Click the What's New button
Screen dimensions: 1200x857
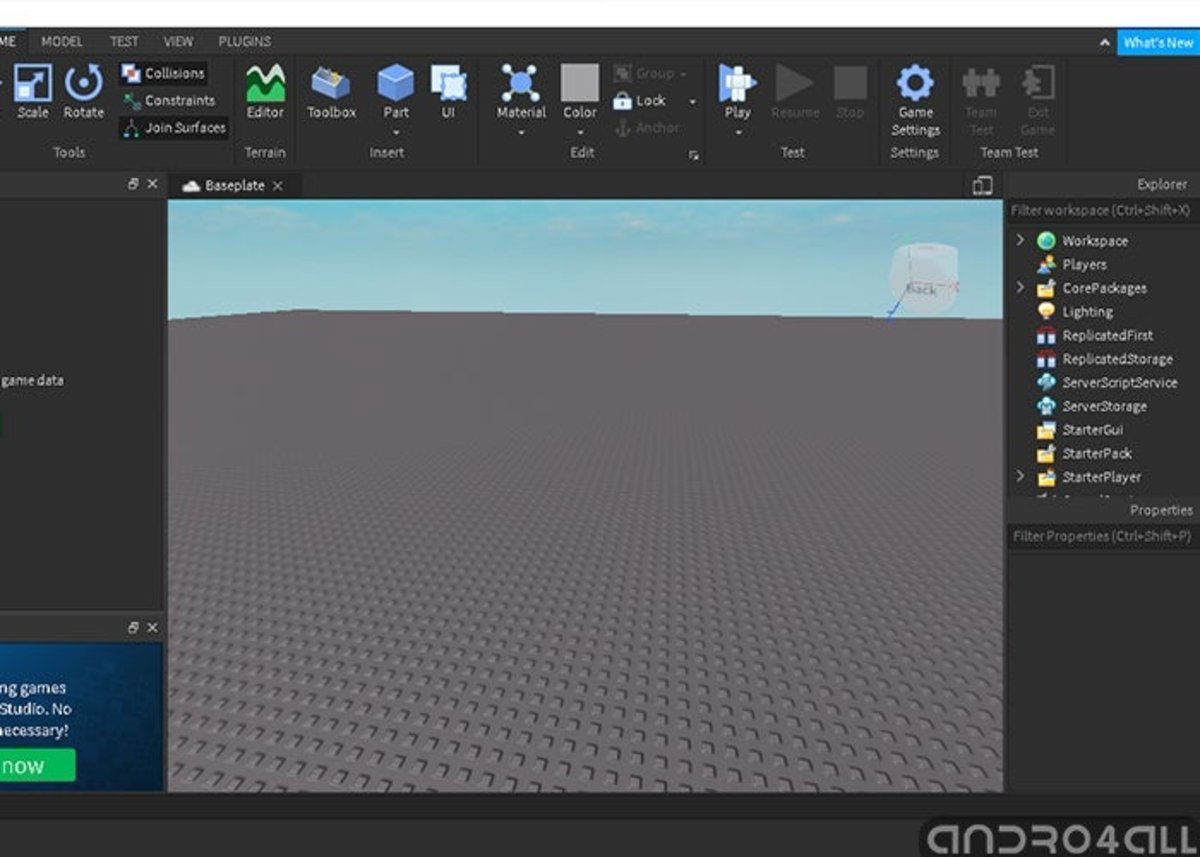pos(1159,42)
